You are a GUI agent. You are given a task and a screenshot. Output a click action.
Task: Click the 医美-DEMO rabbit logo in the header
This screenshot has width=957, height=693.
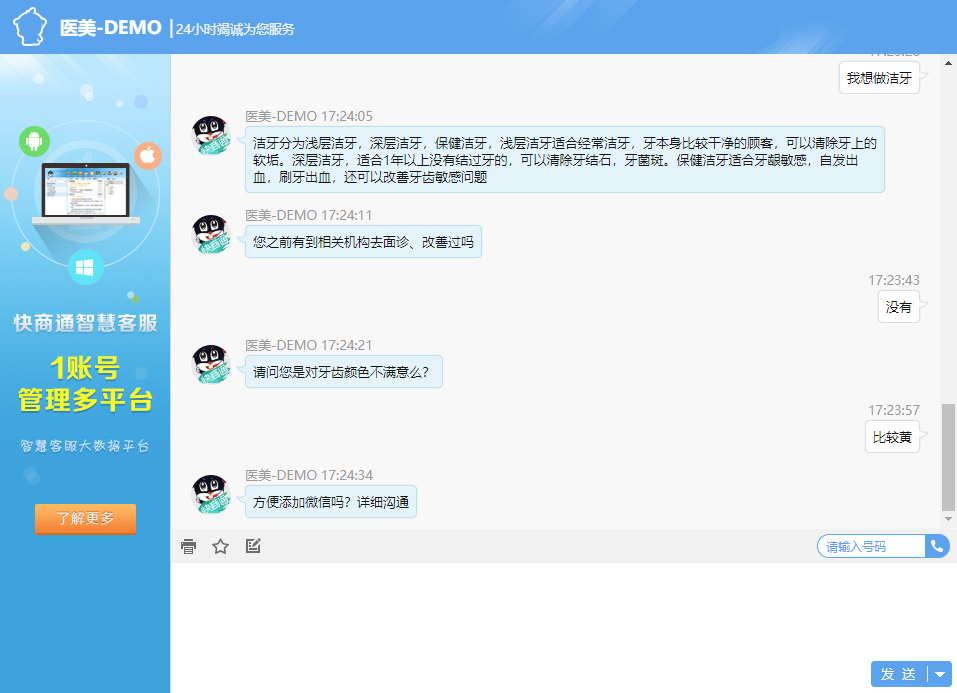pos(31,25)
